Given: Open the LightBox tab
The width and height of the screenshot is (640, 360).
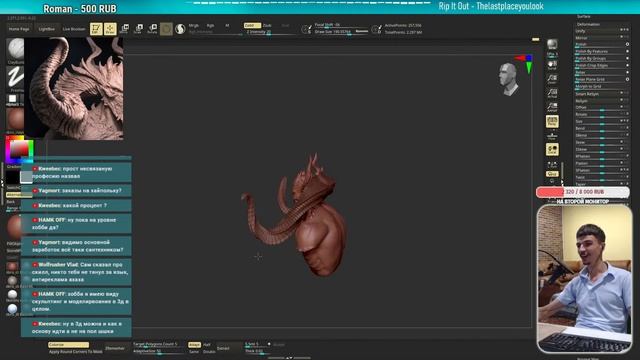Looking at the screenshot, I should pyautogui.click(x=47, y=29).
